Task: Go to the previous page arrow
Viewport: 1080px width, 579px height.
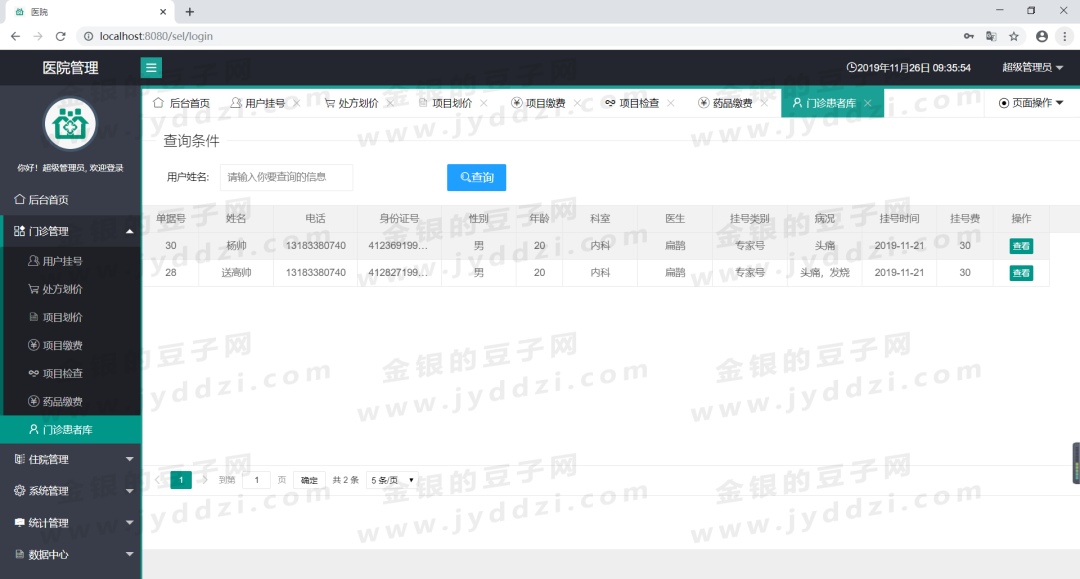Action: click(x=158, y=480)
